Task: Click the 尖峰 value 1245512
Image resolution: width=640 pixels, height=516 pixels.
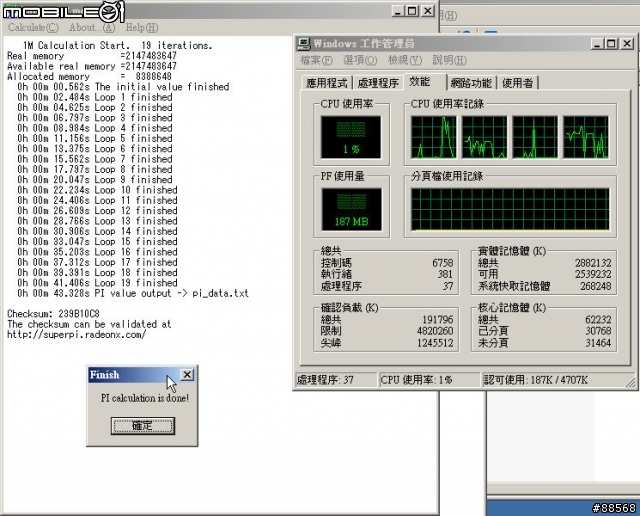Action: (x=435, y=343)
